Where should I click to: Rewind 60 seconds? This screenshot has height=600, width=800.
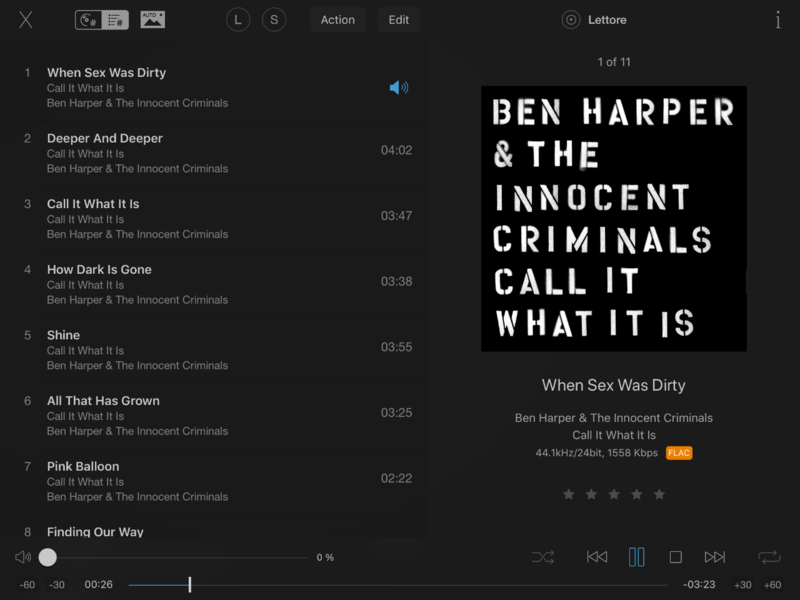point(28,585)
